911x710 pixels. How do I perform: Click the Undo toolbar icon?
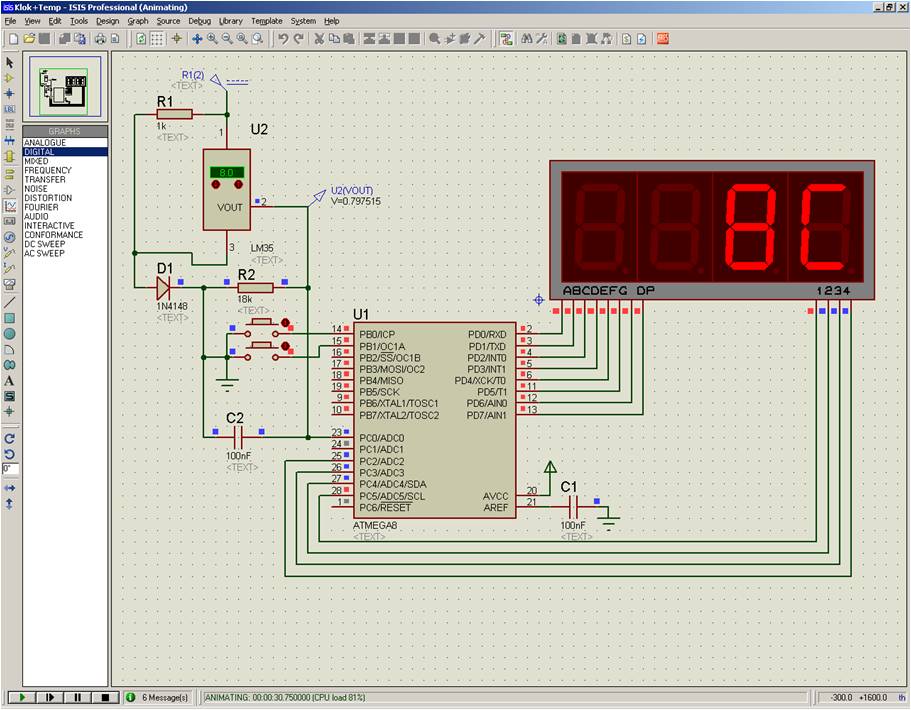coord(284,39)
